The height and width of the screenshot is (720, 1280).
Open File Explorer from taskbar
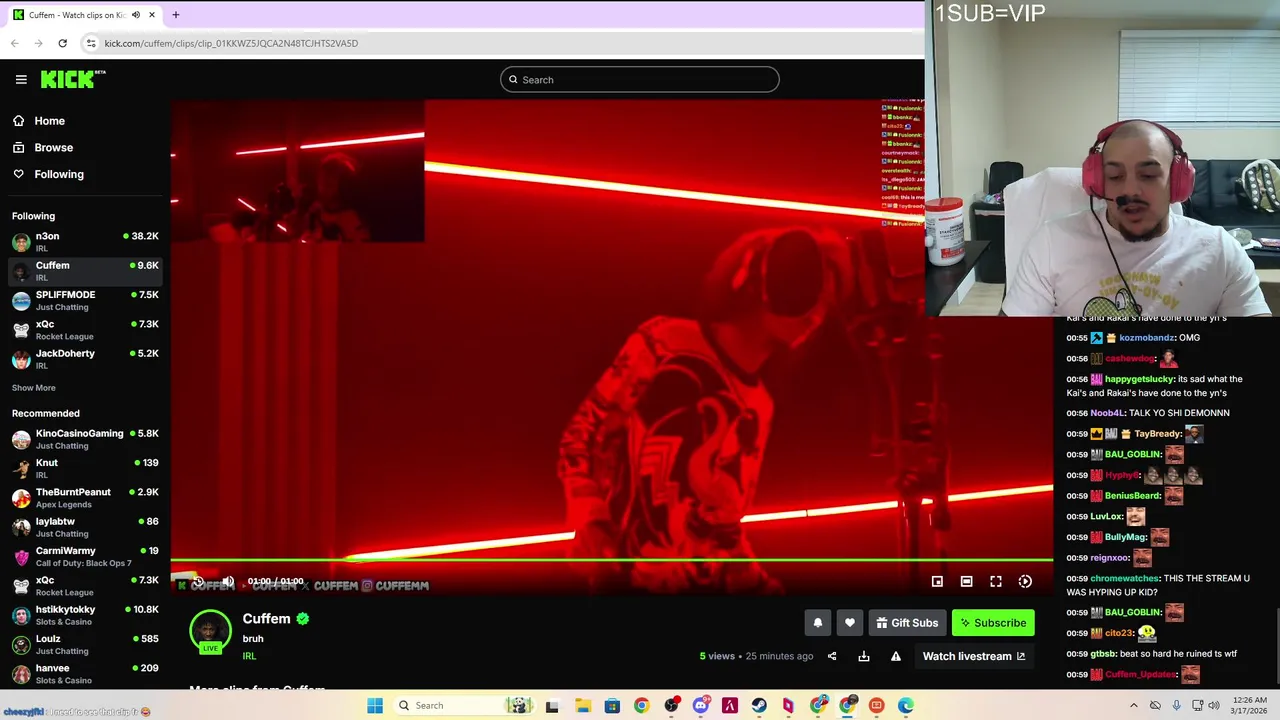click(x=582, y=706)
